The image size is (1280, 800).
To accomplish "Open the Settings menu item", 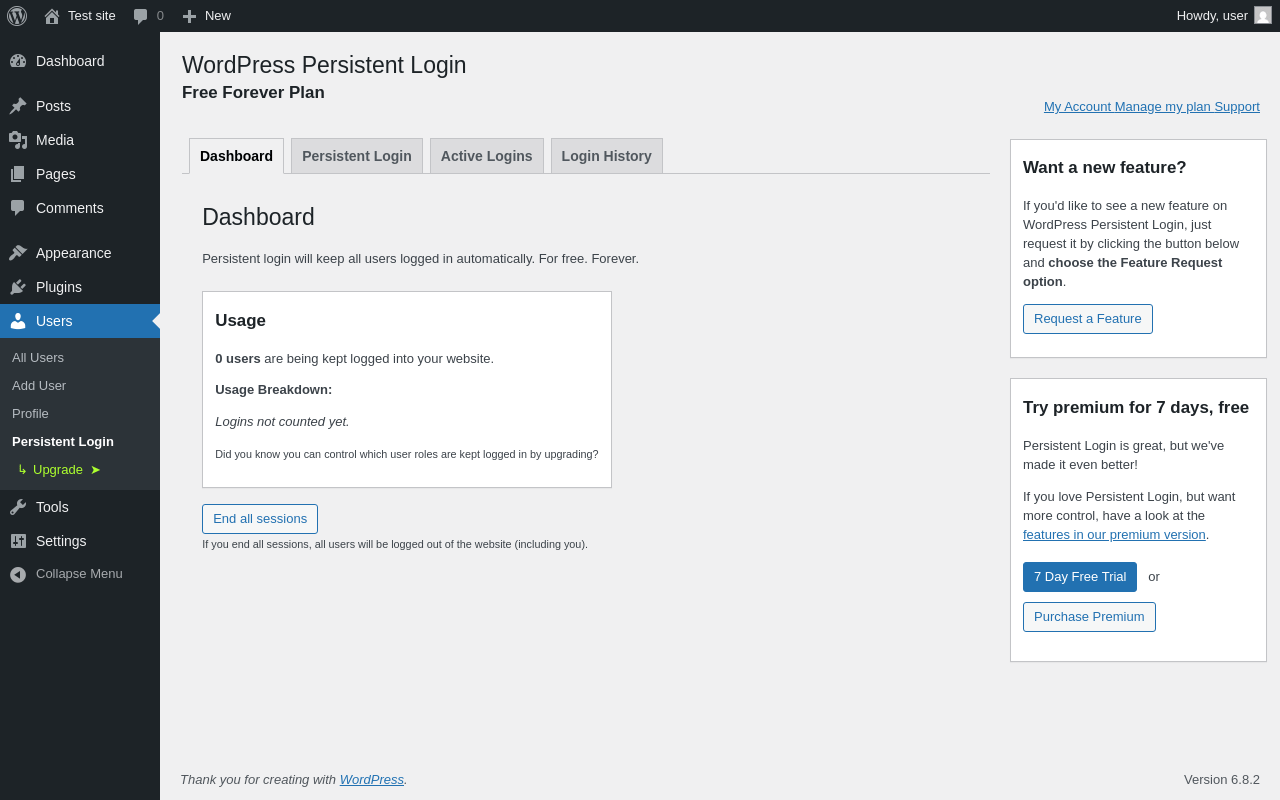I will tap(61, 541).
